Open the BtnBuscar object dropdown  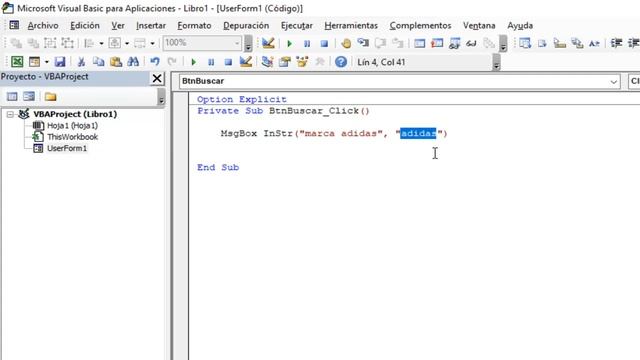point(613,82)
